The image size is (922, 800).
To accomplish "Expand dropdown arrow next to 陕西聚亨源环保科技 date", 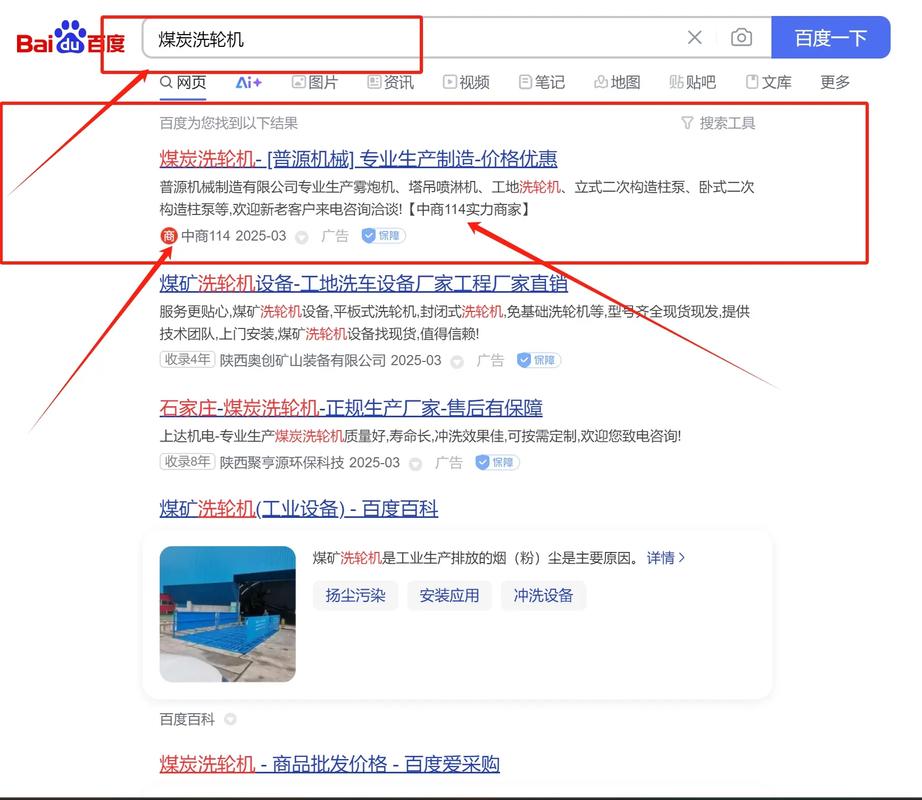I will pos(416,464).
